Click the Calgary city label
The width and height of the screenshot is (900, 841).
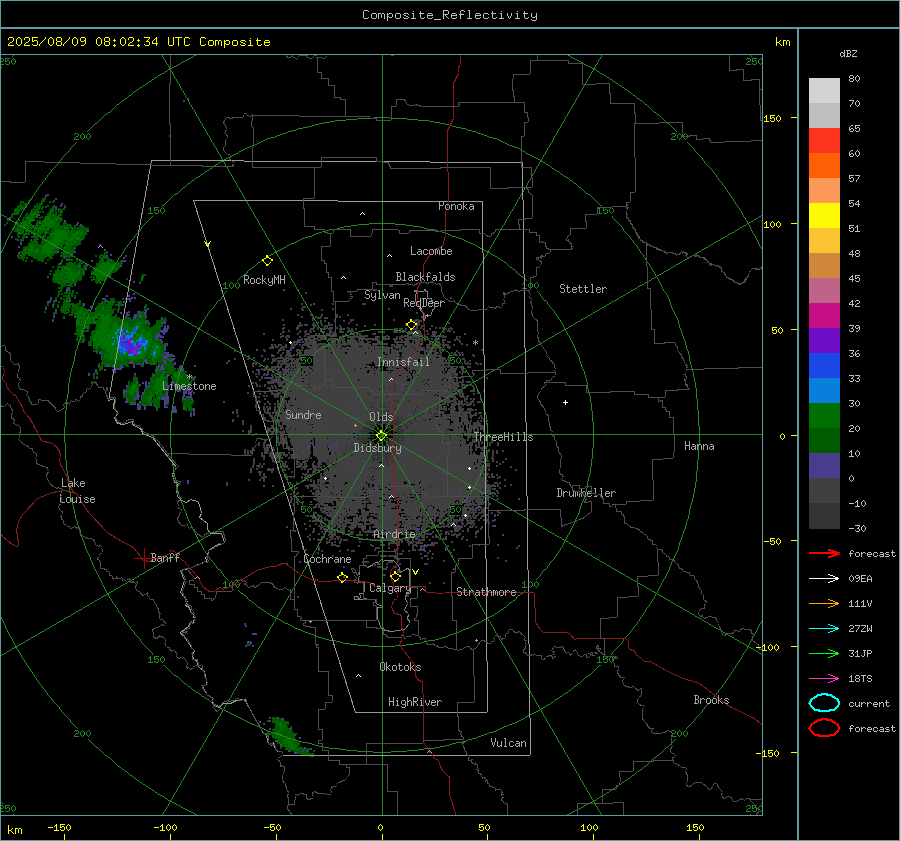[x=390, y=588]
